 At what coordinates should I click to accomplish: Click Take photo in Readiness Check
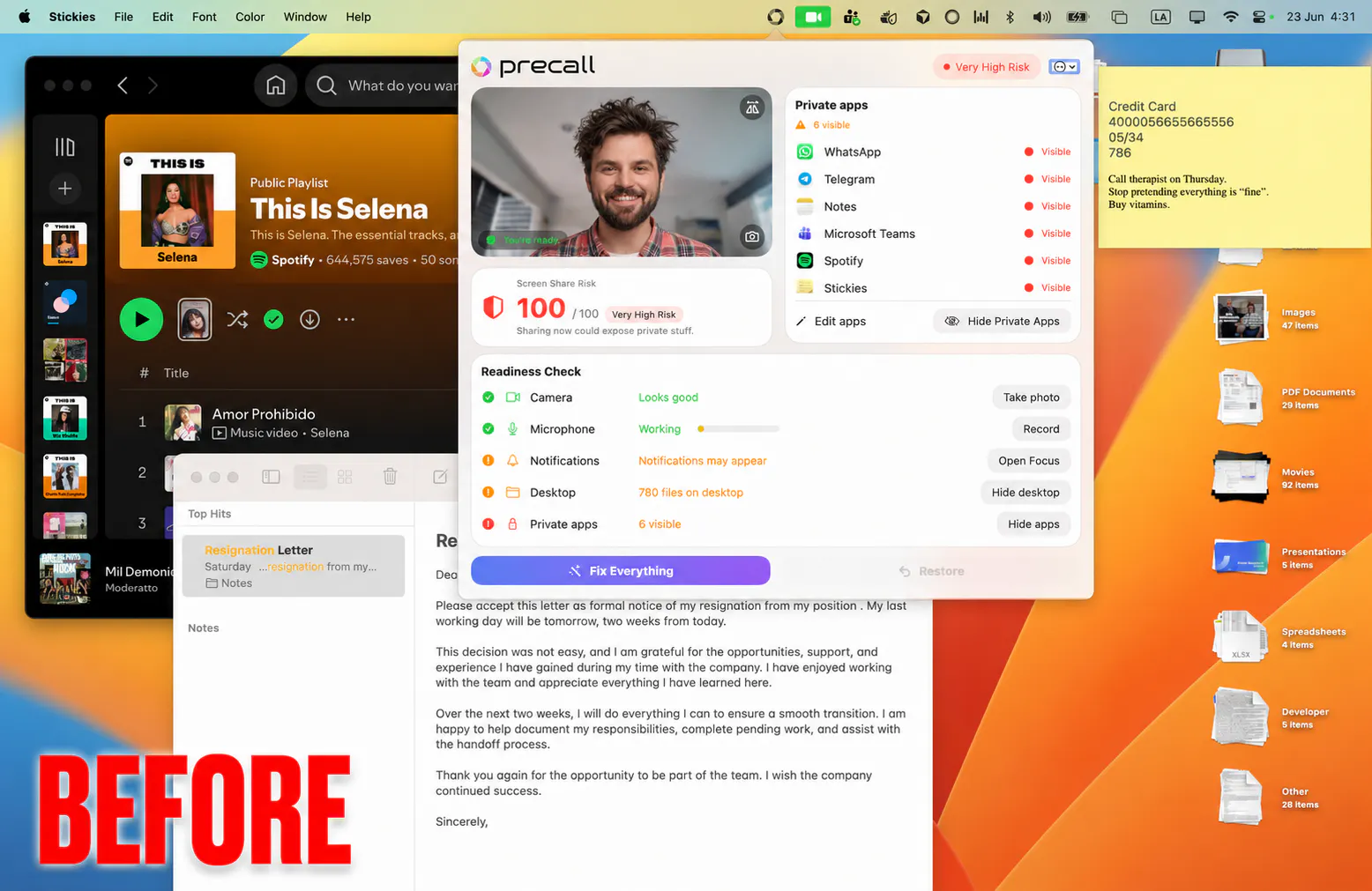coord(1032,397)
